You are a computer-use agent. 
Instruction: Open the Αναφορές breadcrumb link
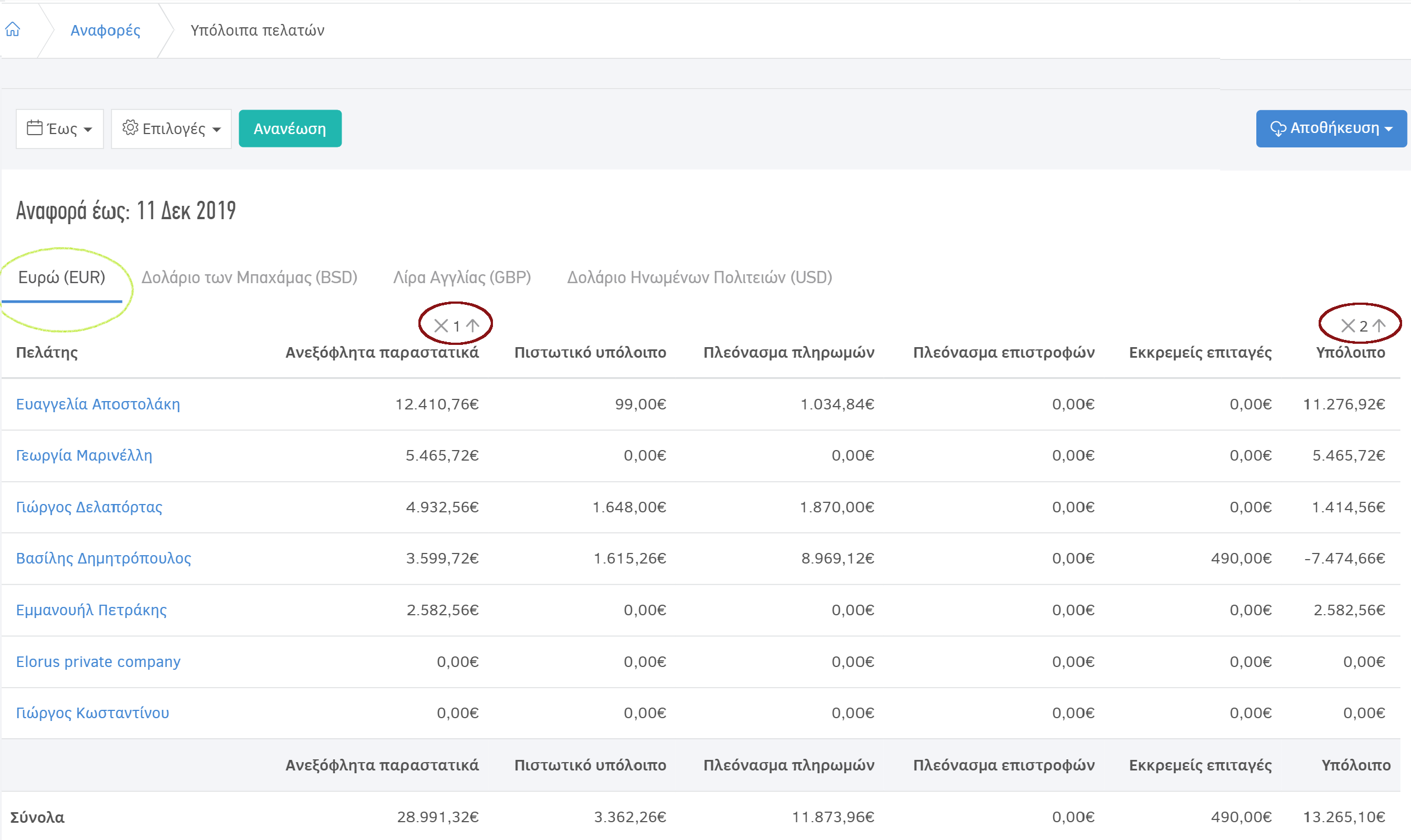coord(105,30)
